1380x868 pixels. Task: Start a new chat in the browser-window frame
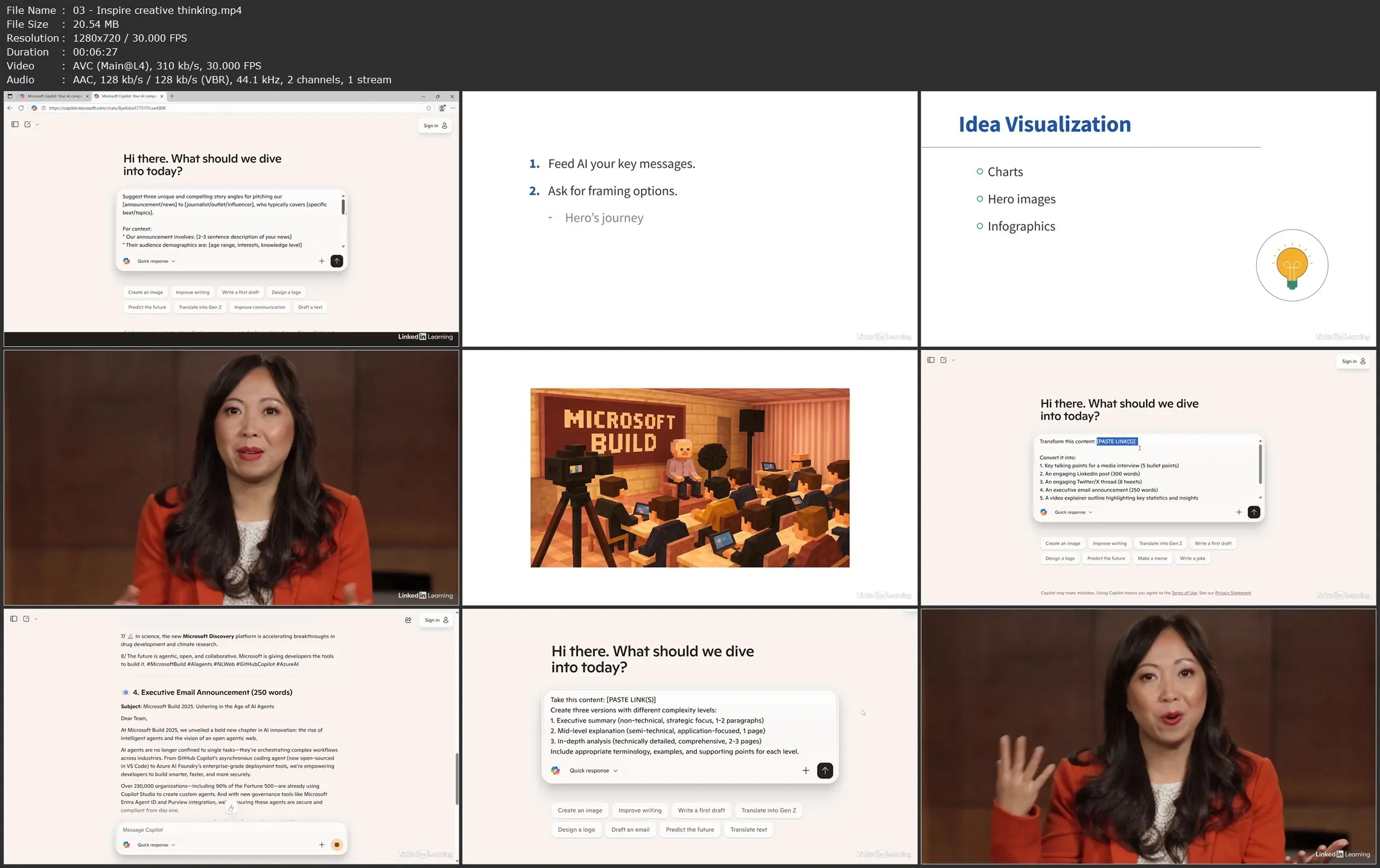point(28,124)
